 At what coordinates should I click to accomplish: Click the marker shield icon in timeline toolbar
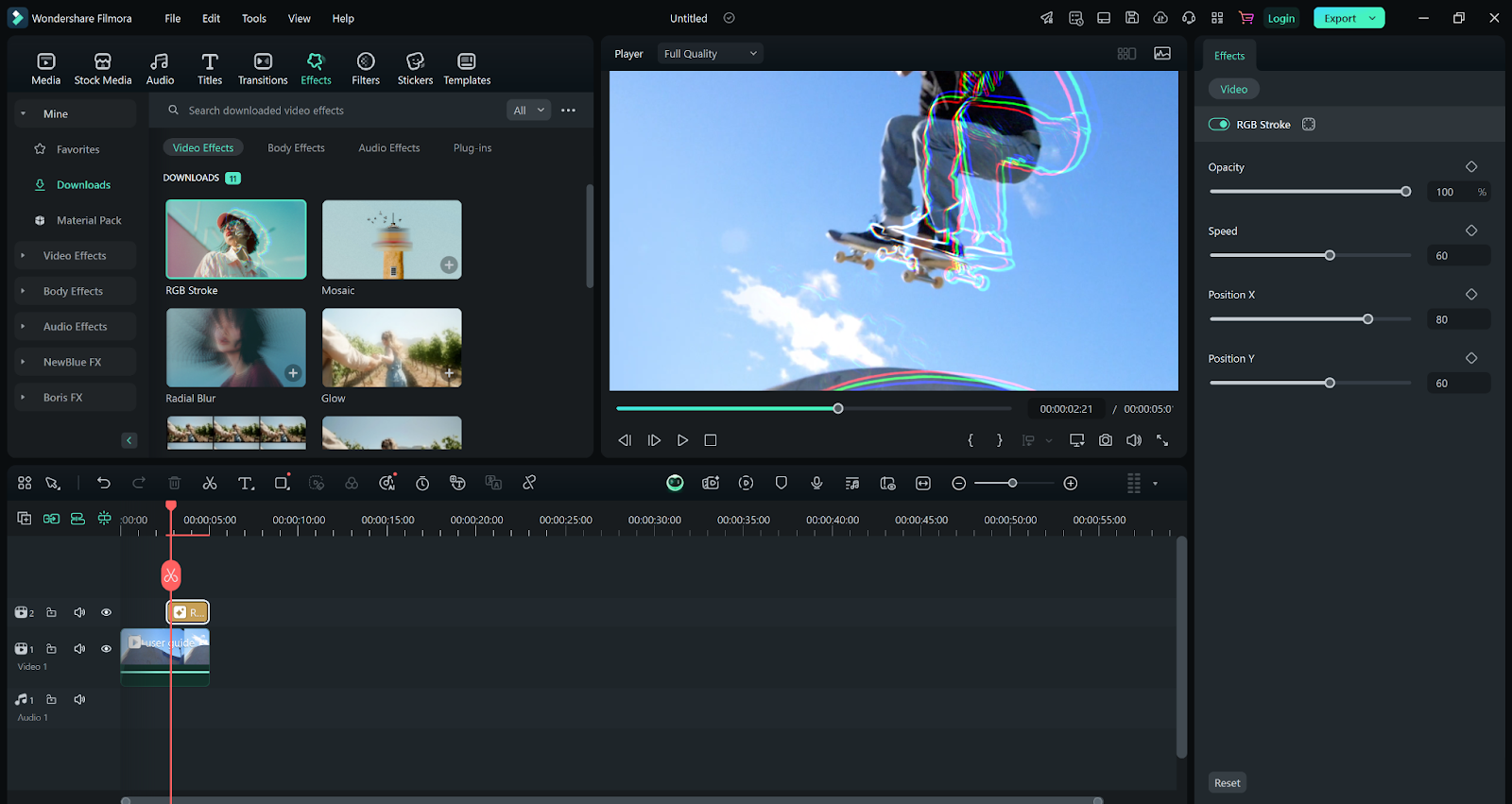pos(782,483)
